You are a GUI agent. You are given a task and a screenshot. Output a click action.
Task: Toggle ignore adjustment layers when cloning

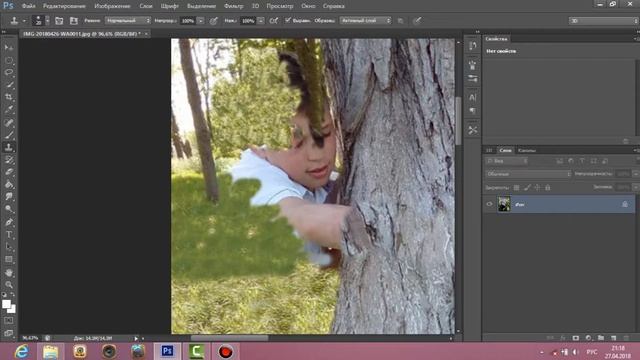pos(400,20)
